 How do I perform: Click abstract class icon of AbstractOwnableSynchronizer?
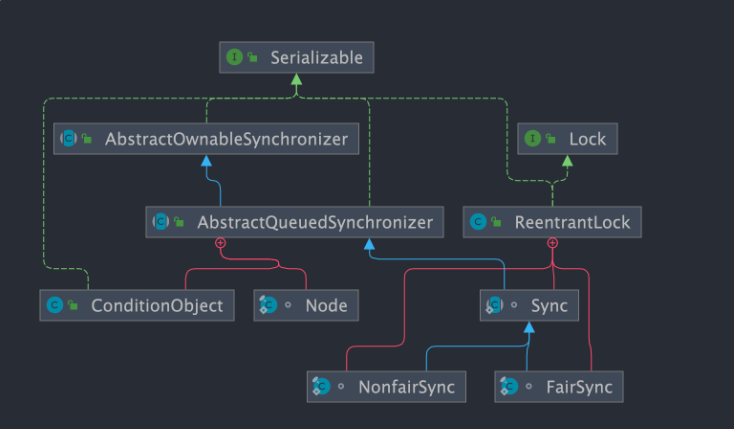pyautogui.click(x=68, y=138)
